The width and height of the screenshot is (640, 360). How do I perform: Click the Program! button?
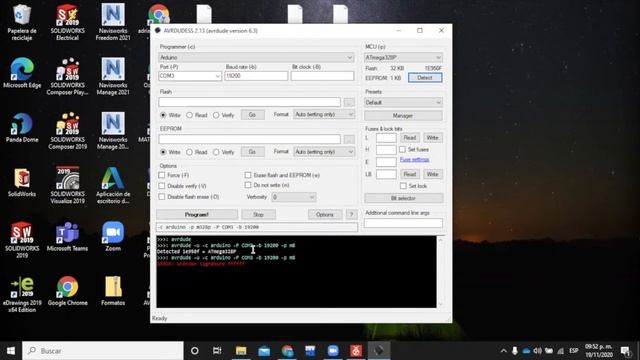[197, 215]
